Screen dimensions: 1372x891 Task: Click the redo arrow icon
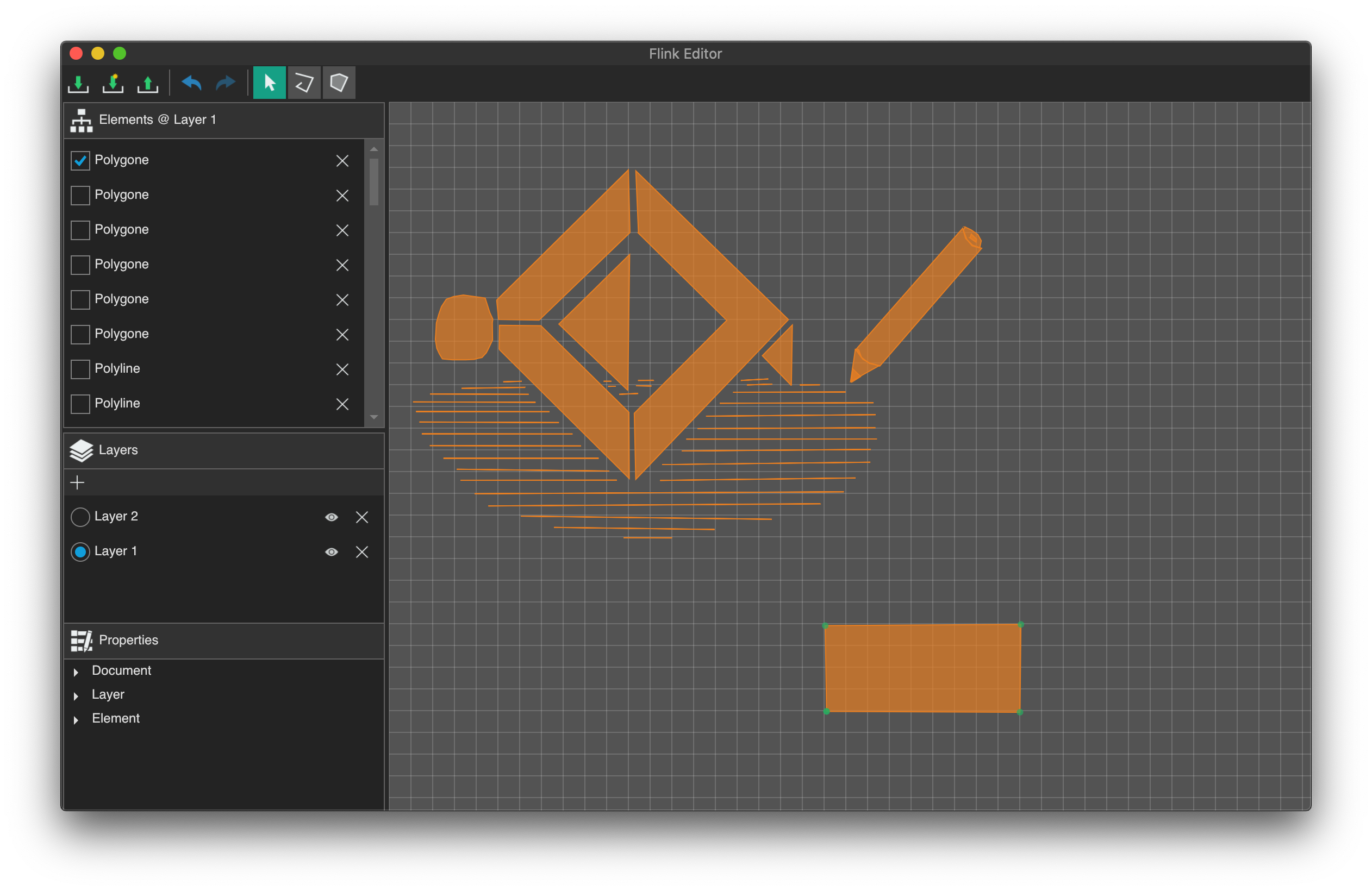coord(226,84)
